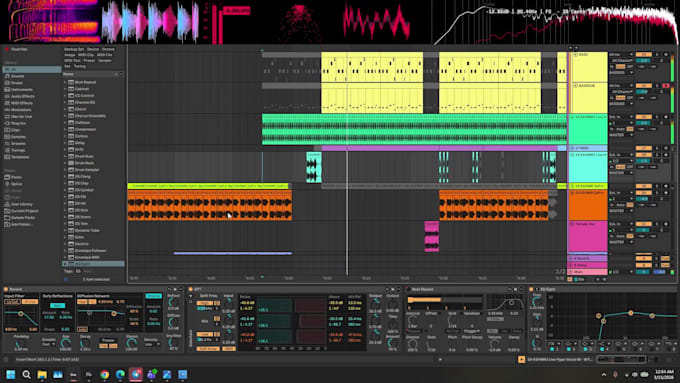The height and width of the screenshot is (383, 680).
Task: Open the Drums category in browser
Action: [17, 83]
